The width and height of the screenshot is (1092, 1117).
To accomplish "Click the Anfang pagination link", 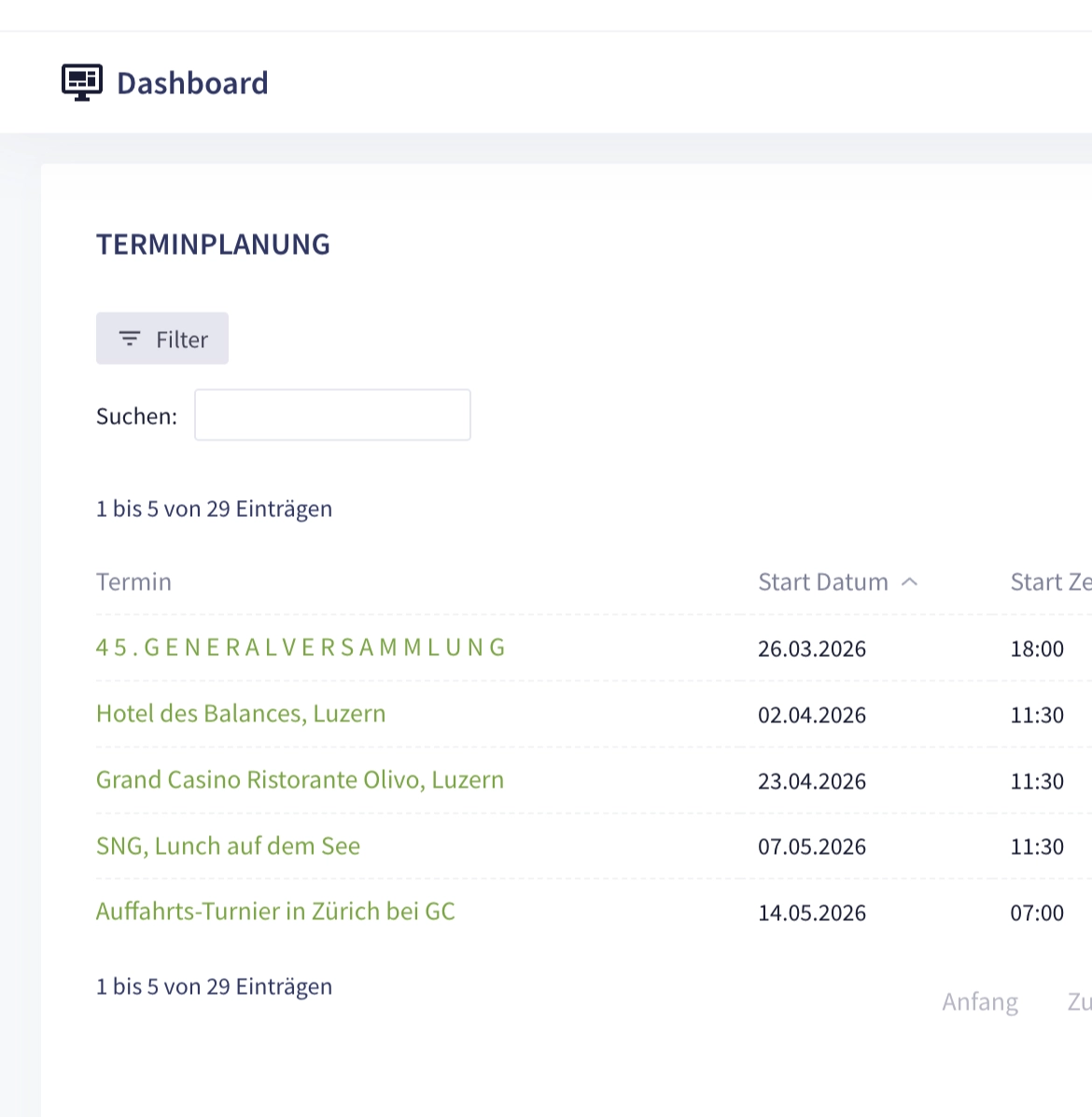I will pyautogui.click(x=980, y=1001).
